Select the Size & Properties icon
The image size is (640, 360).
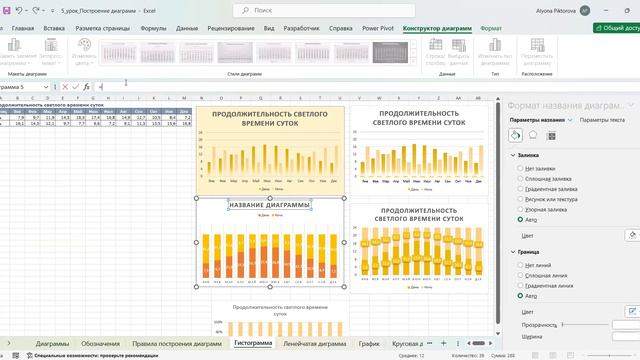[551, 136]
